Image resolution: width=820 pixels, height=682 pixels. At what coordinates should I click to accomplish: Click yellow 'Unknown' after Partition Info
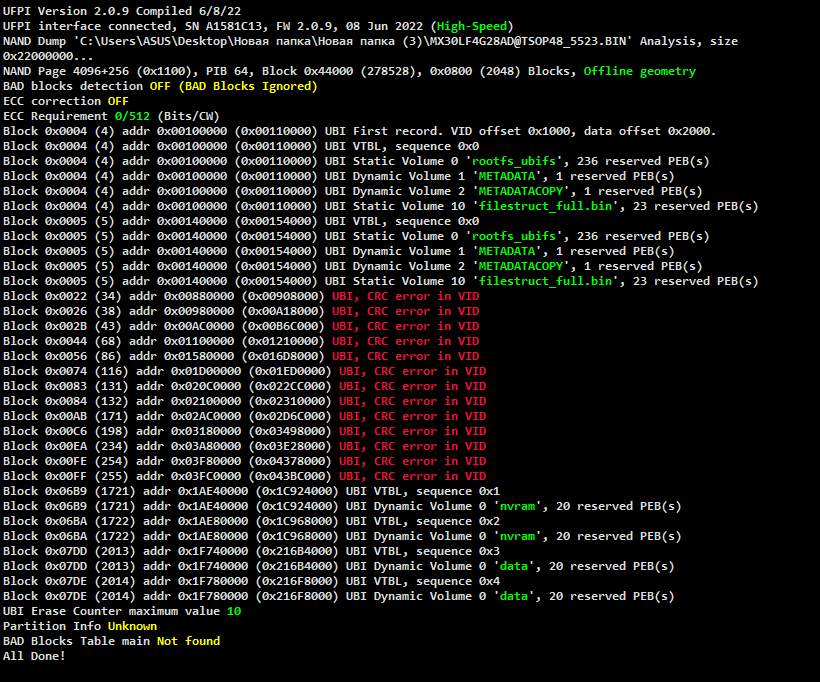tap(132, 627)
